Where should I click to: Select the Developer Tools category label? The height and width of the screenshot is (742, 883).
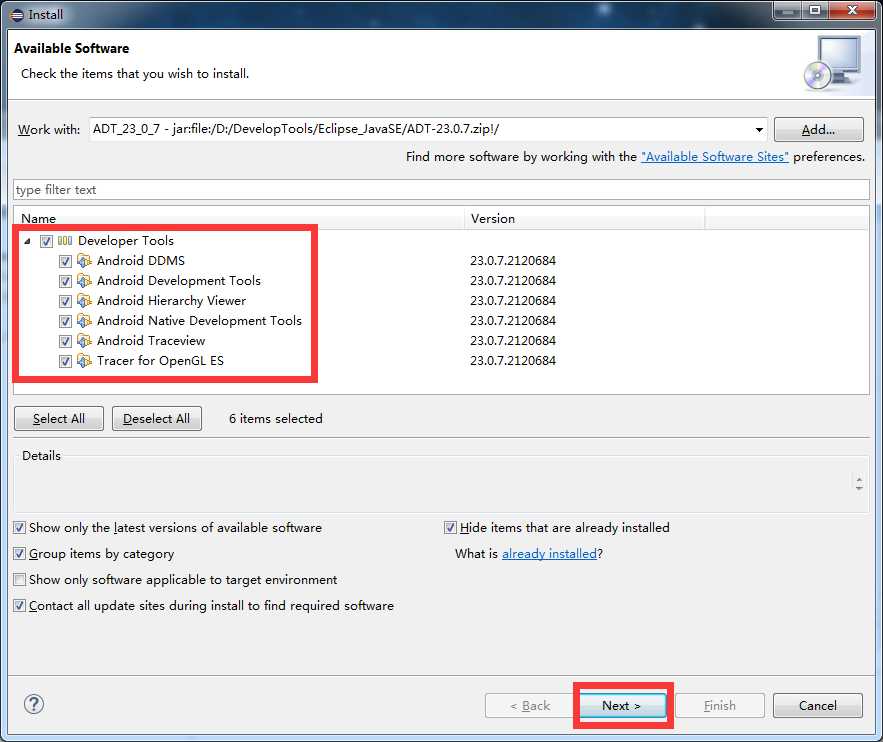[126, 240]
